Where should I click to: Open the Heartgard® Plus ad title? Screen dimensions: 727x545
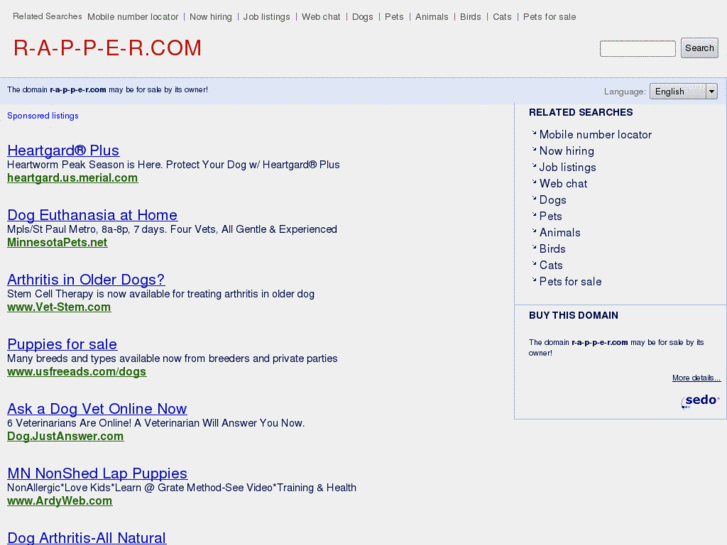pos(63,150)
